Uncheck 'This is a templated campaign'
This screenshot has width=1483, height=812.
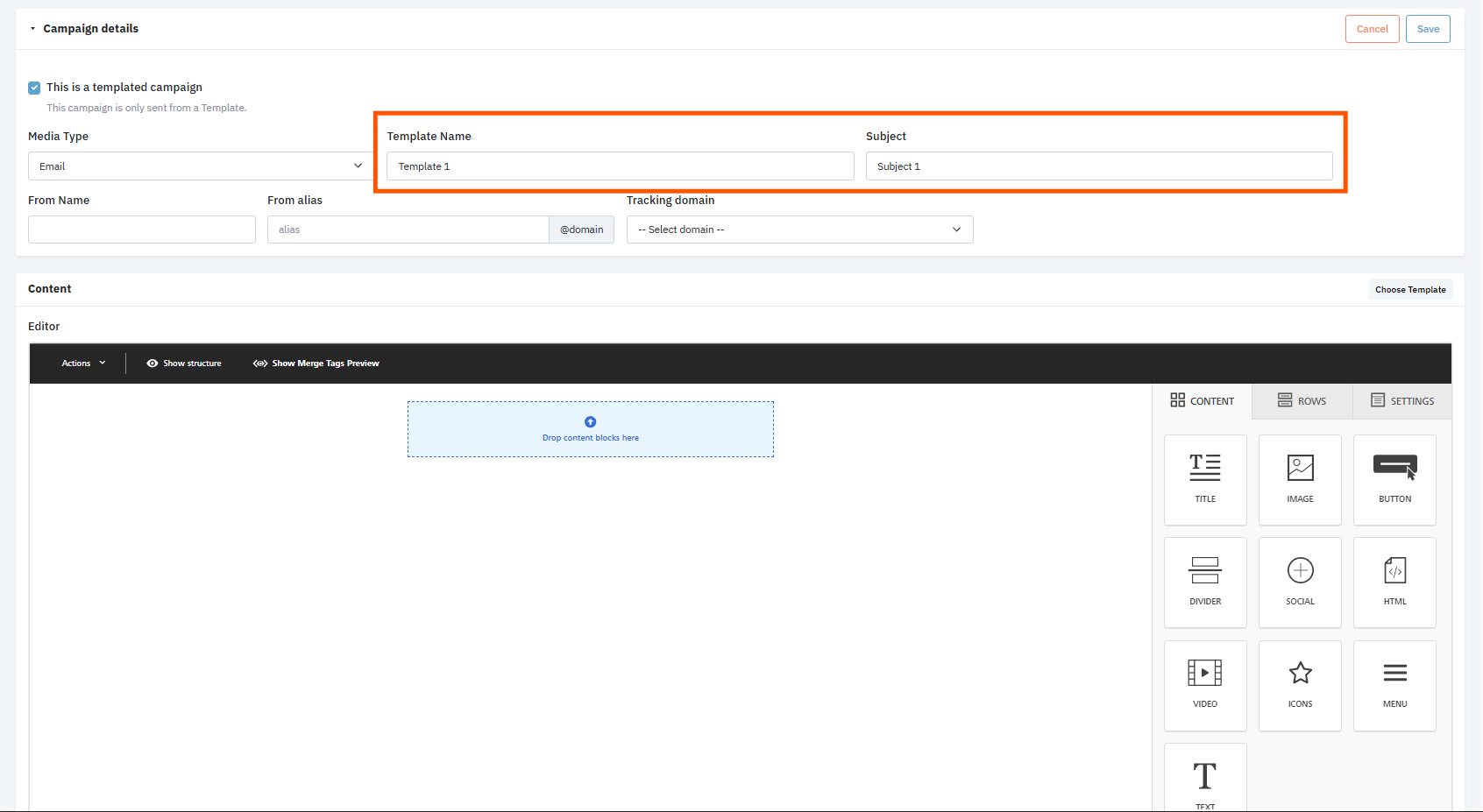34,88
